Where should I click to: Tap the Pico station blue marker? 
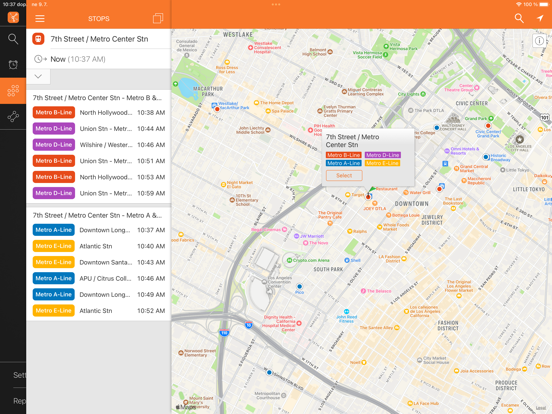[300, 287]
